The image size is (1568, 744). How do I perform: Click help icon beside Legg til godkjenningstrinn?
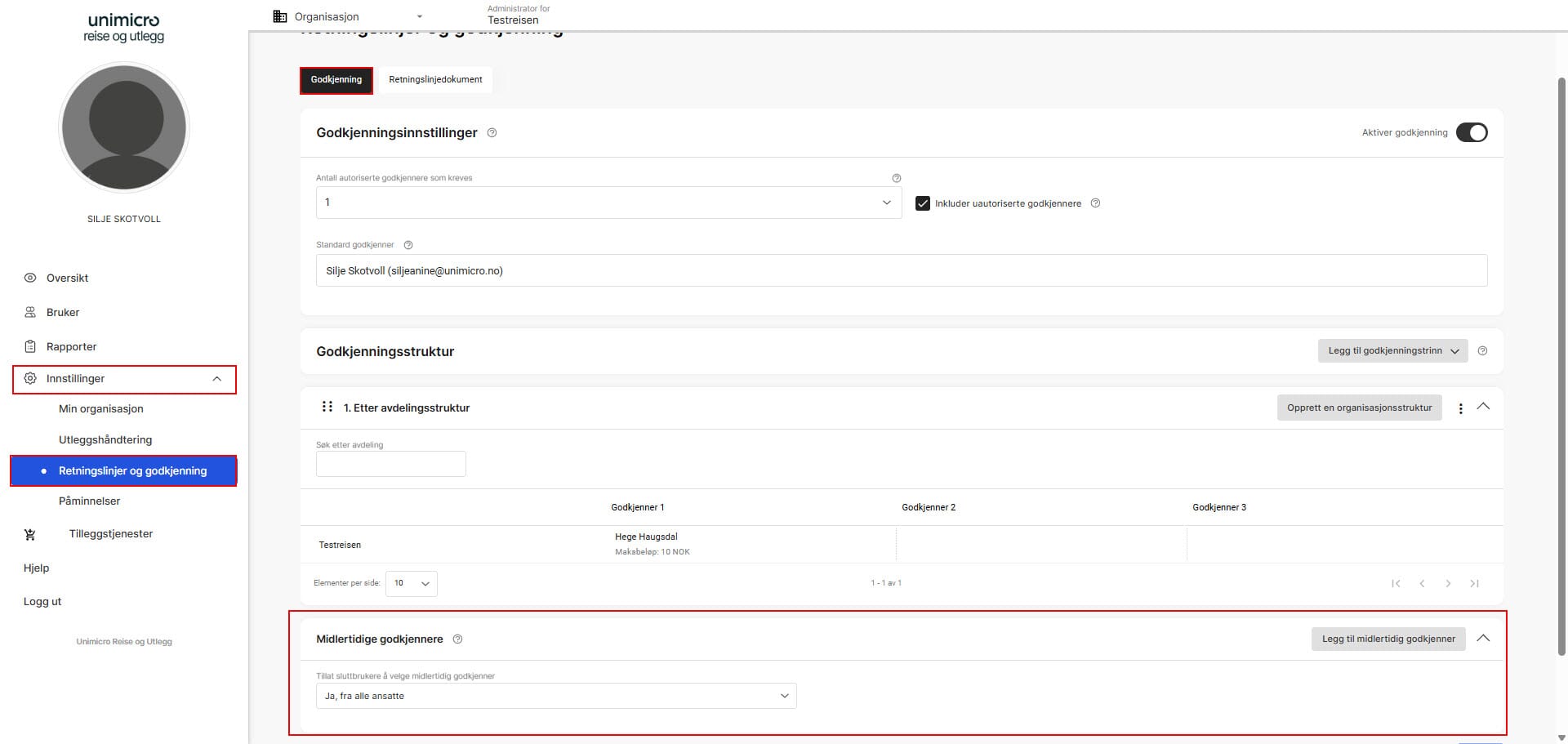[x=1482, y=351]
